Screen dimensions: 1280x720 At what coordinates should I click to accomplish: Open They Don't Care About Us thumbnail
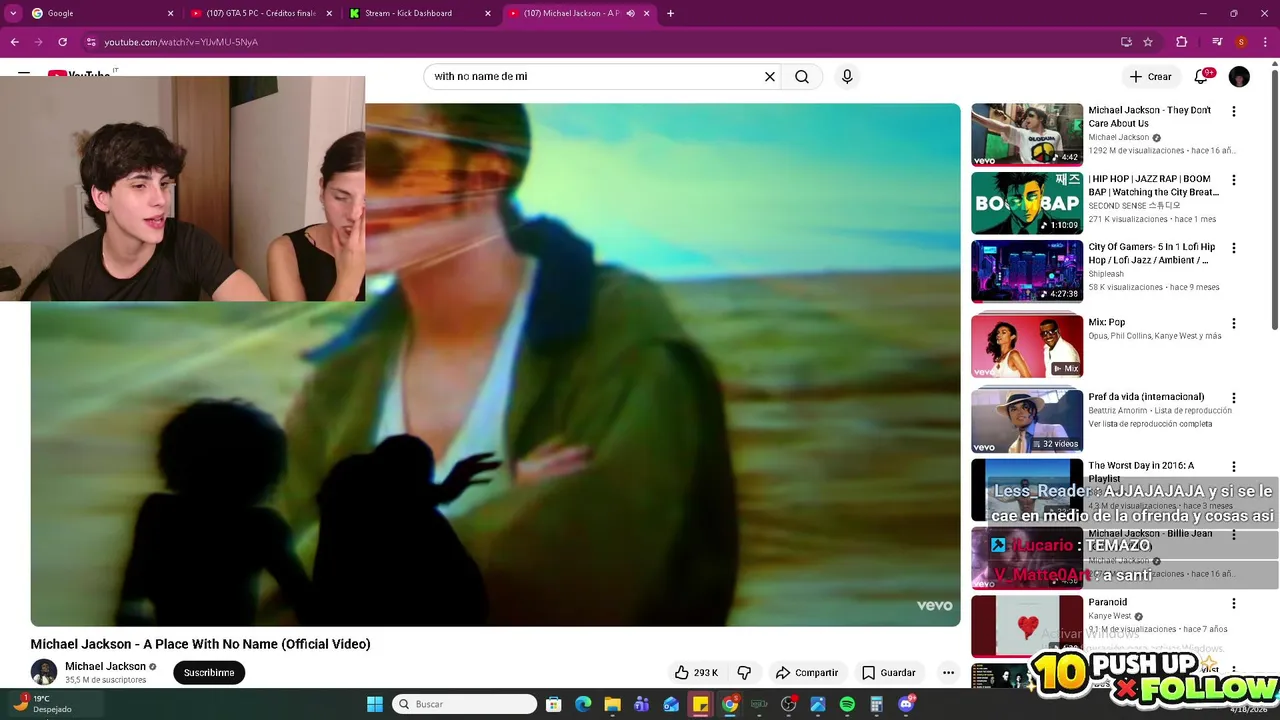coord(1027,134)
